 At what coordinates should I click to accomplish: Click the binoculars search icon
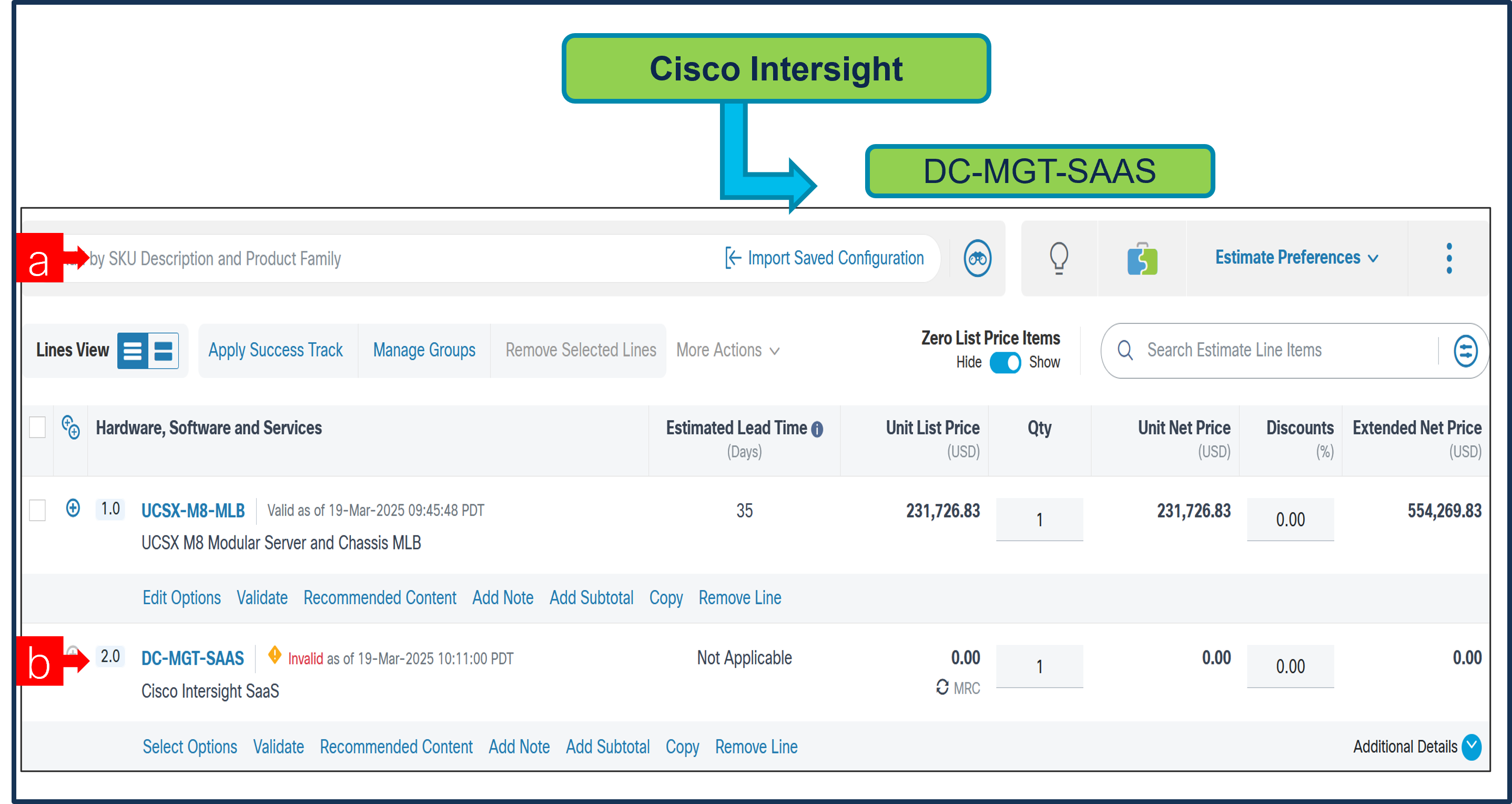(x=976, y=258)
